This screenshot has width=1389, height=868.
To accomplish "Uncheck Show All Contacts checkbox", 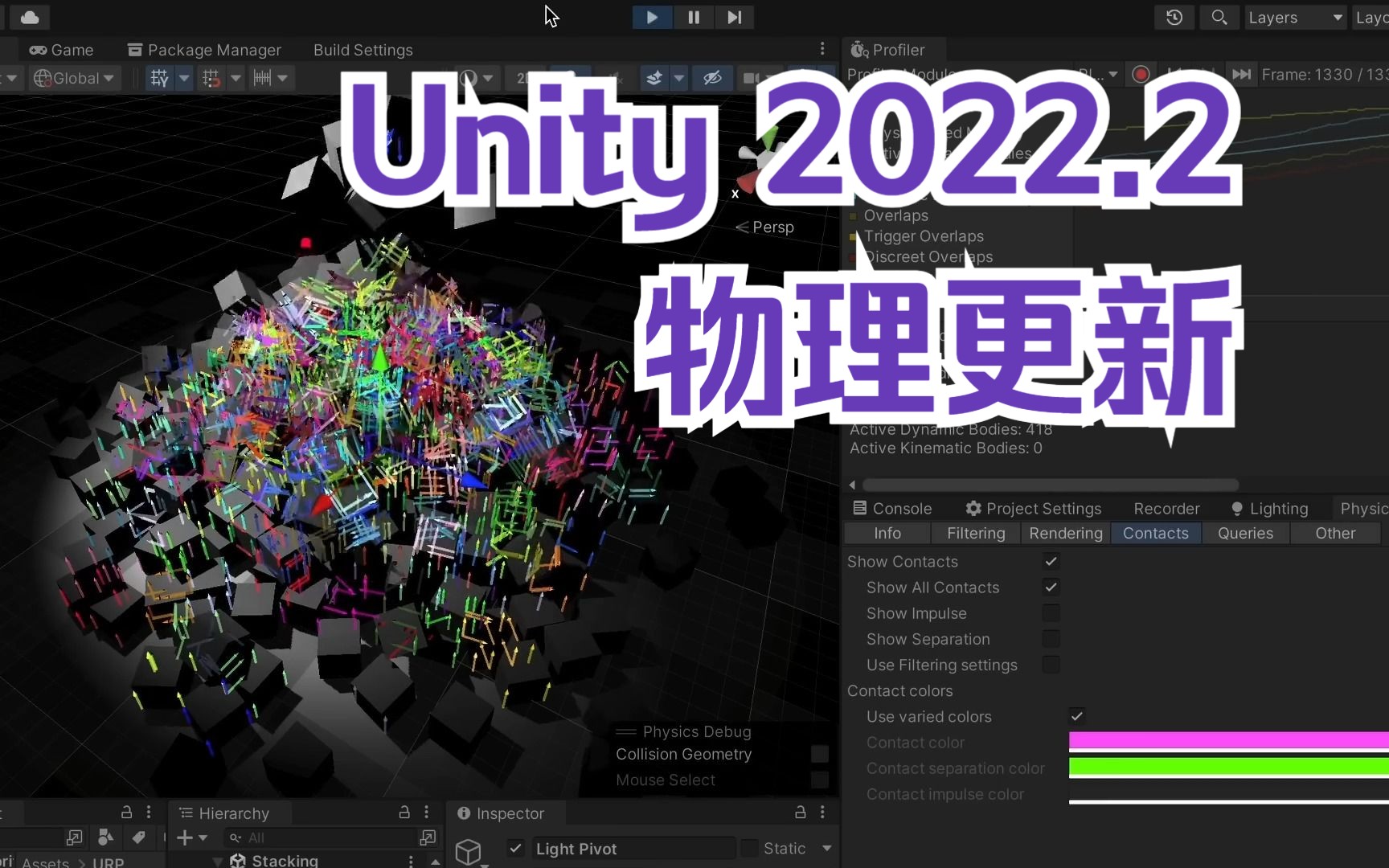I will tap(1051, 587).
